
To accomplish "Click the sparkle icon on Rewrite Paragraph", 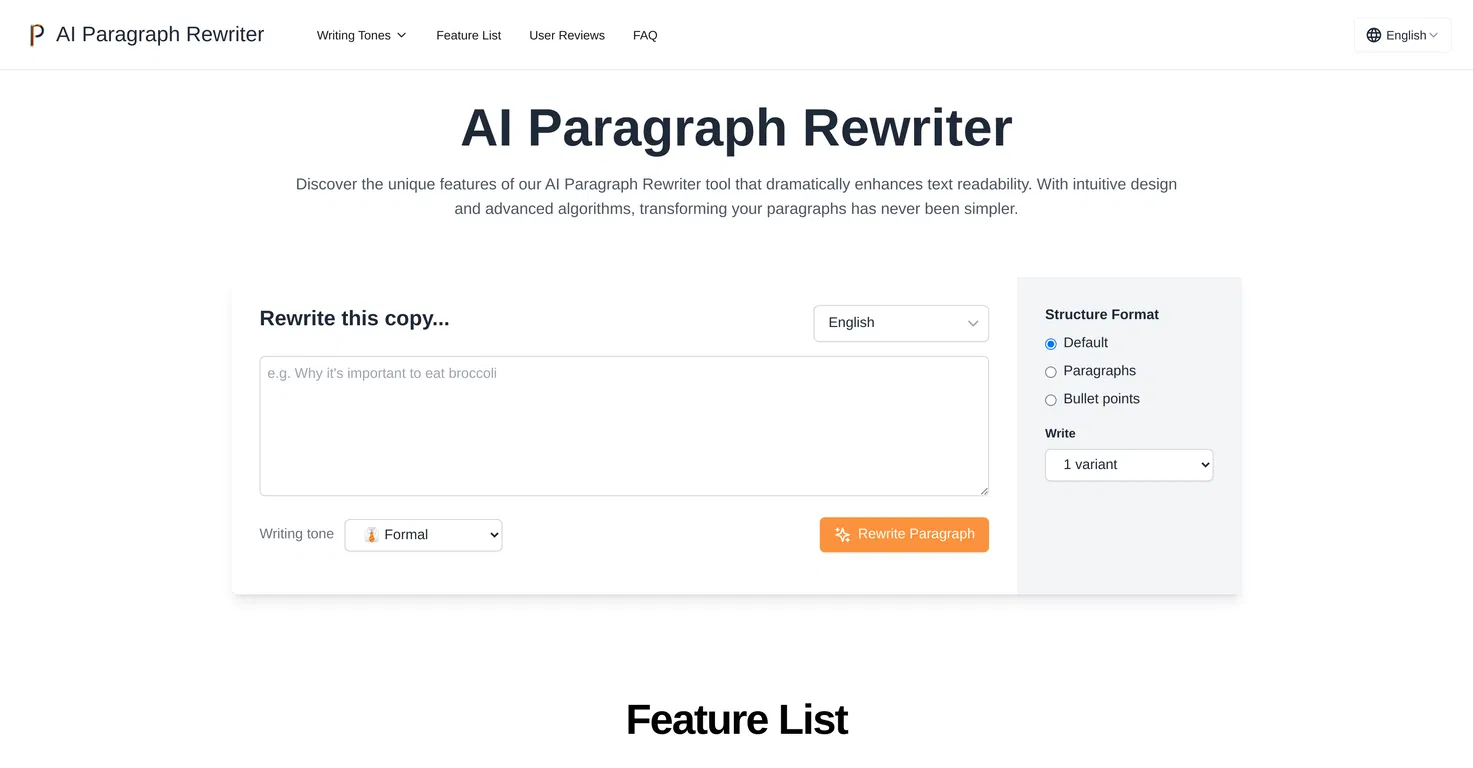I will tap(842, 534).
